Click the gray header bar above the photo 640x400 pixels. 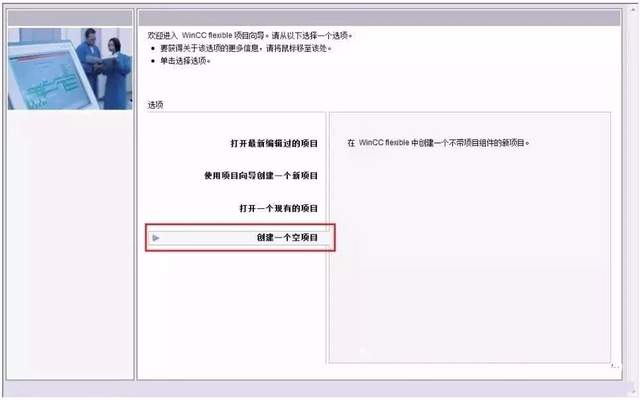[x=70, y=18]
